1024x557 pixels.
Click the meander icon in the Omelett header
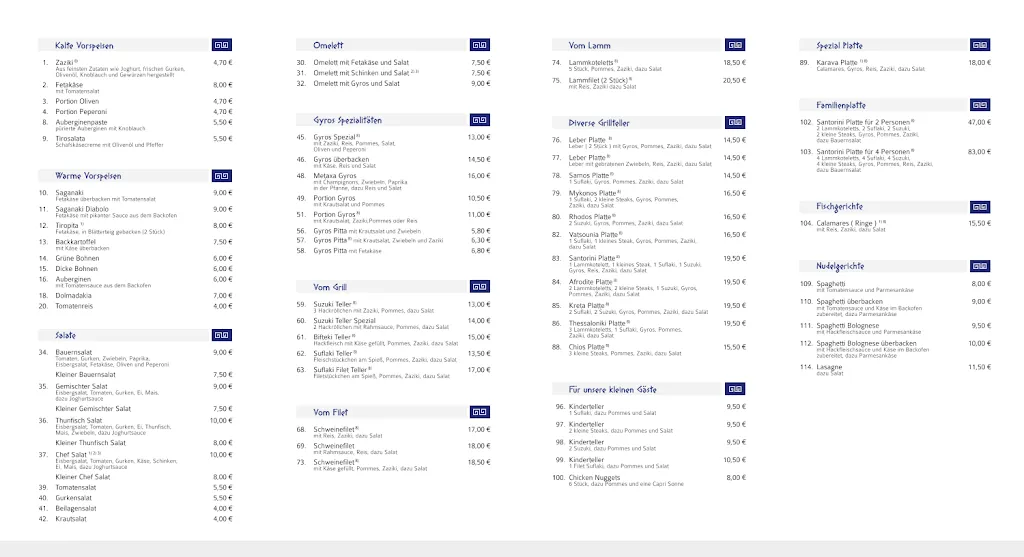click(479, 45)
